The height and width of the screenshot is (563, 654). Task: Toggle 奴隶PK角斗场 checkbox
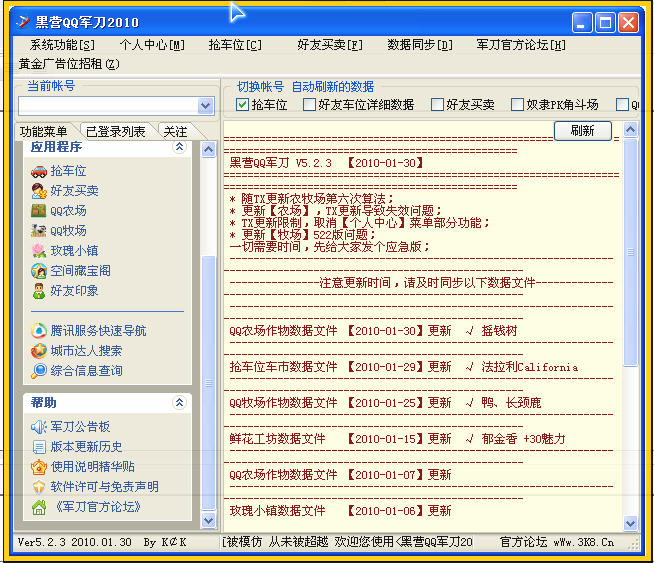pos(517,104)
